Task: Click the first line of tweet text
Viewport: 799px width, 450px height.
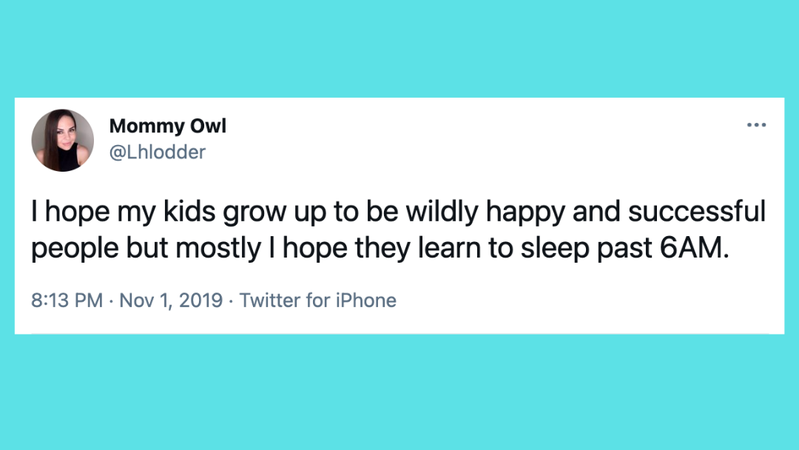Action: 398,212
